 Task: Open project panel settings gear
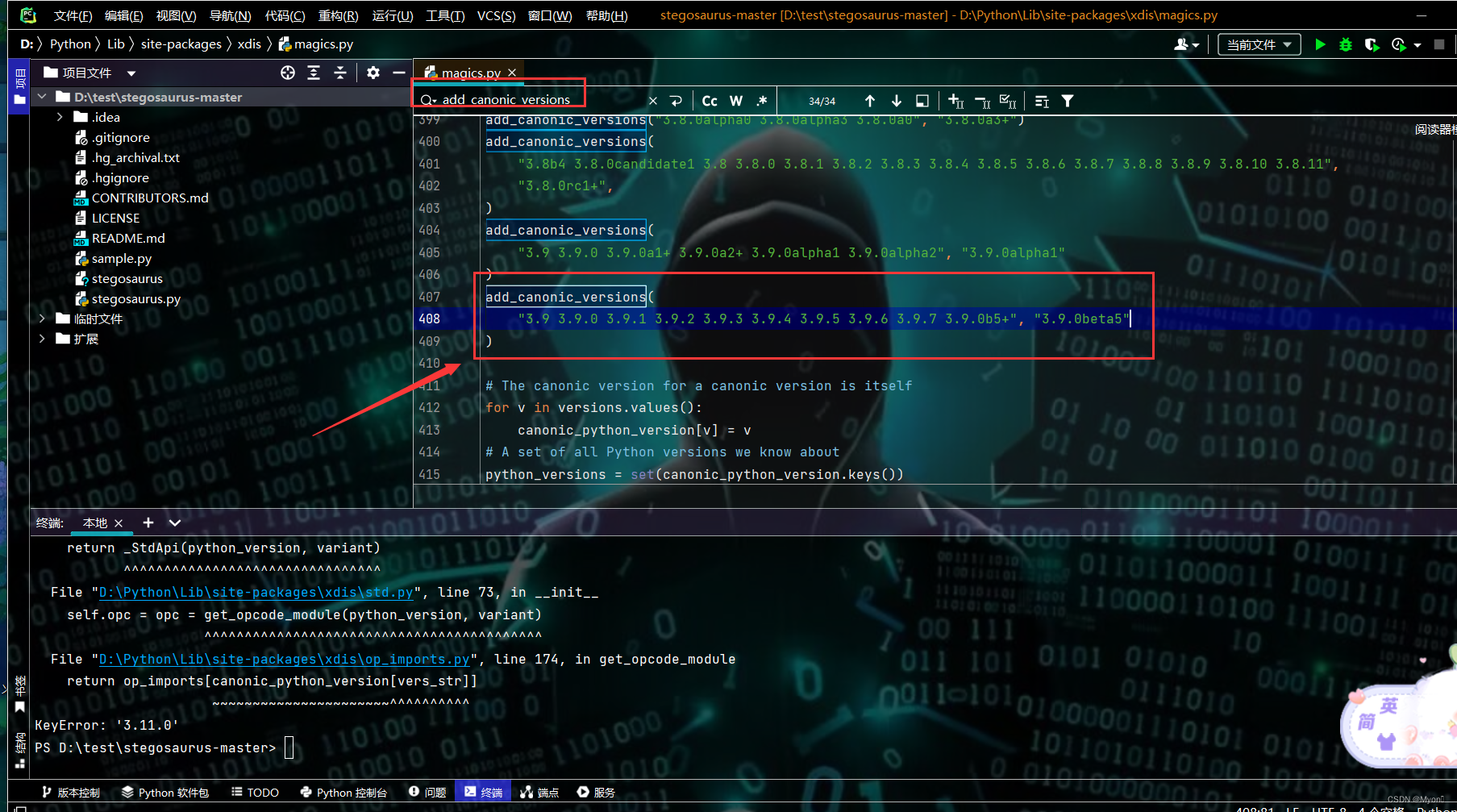pyautogui.click(x=373, y=73)
